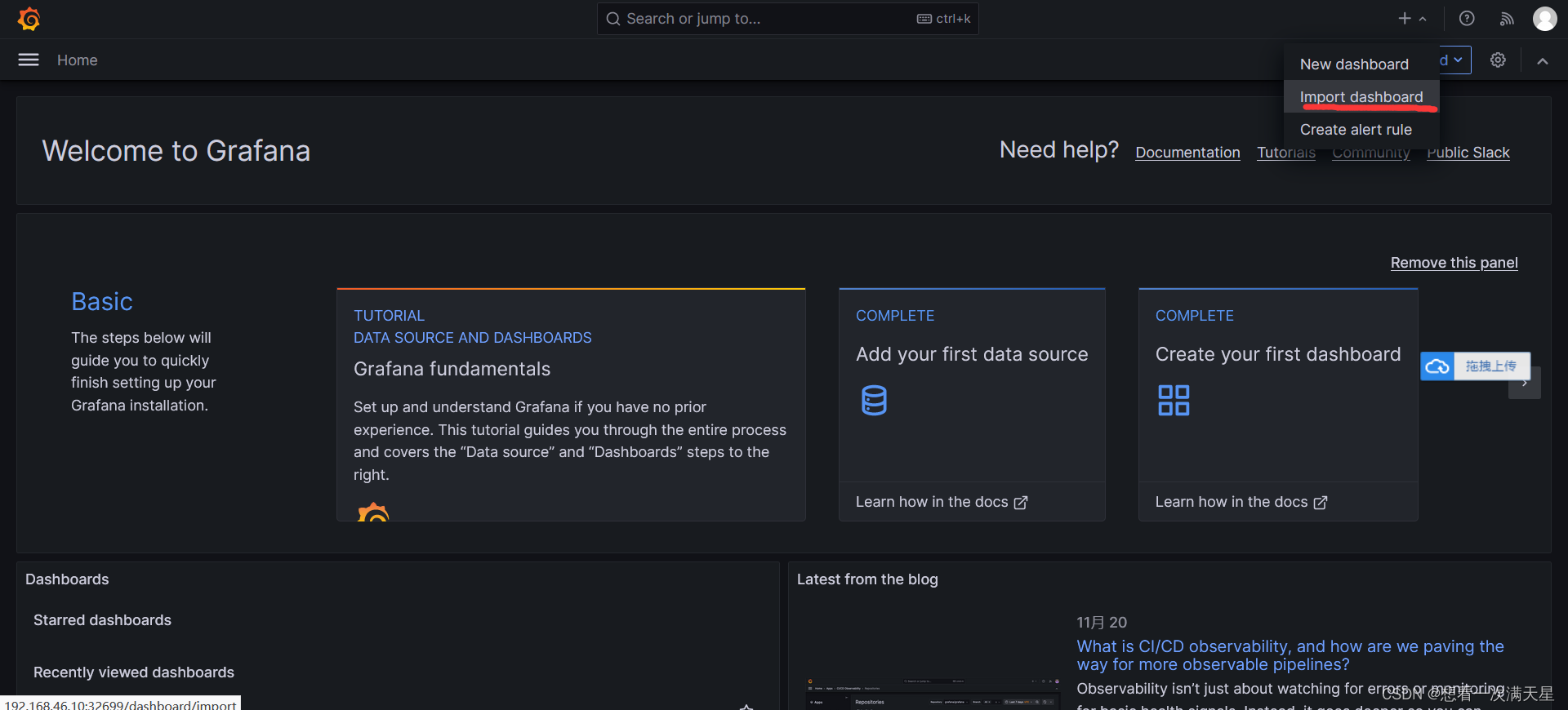1568x710 pixels.
Task: Click DATA SOURCE AND DASHBOARDS label
Action: coord(473,338)
